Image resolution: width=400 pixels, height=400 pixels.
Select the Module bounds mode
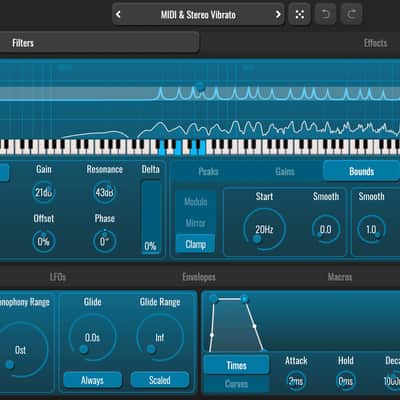click(x=195, y=202)
